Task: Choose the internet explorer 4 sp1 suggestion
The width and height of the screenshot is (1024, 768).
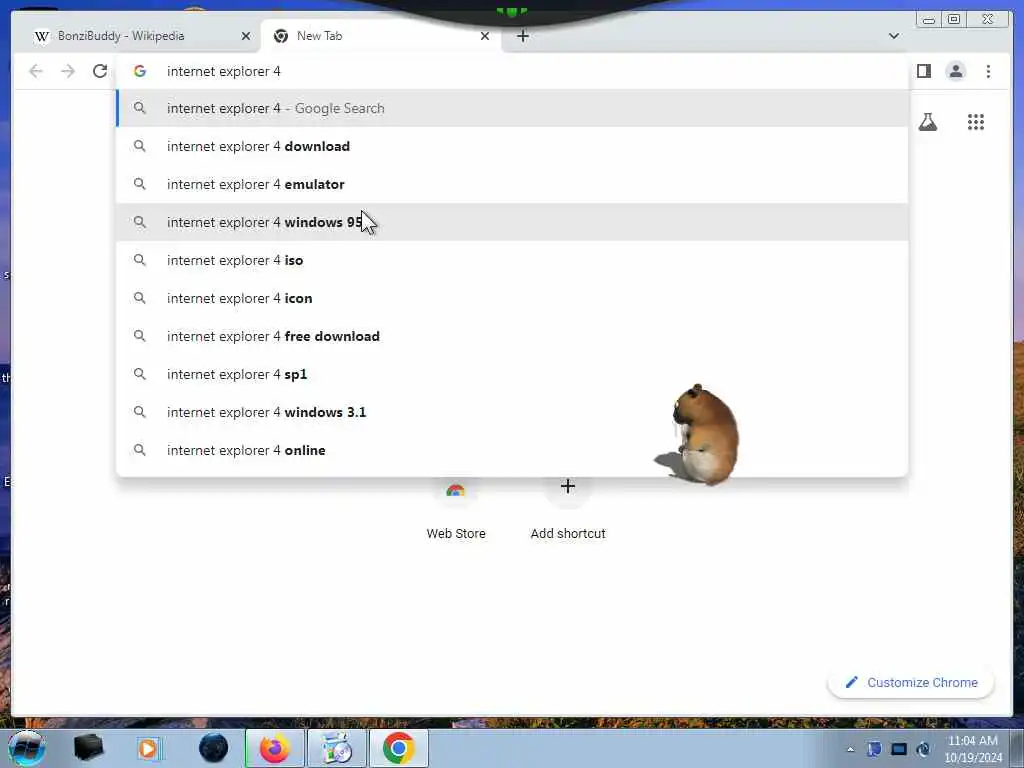Action: (512, 374)
